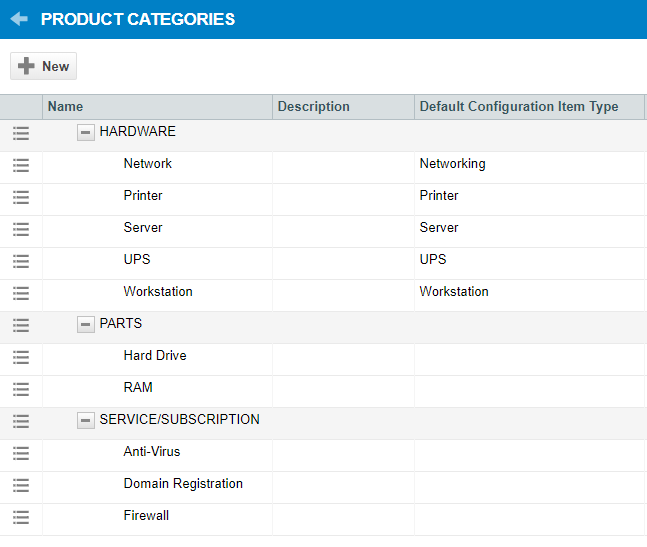Click the back arrow beside Product Categories

click(x=19, y=19)
